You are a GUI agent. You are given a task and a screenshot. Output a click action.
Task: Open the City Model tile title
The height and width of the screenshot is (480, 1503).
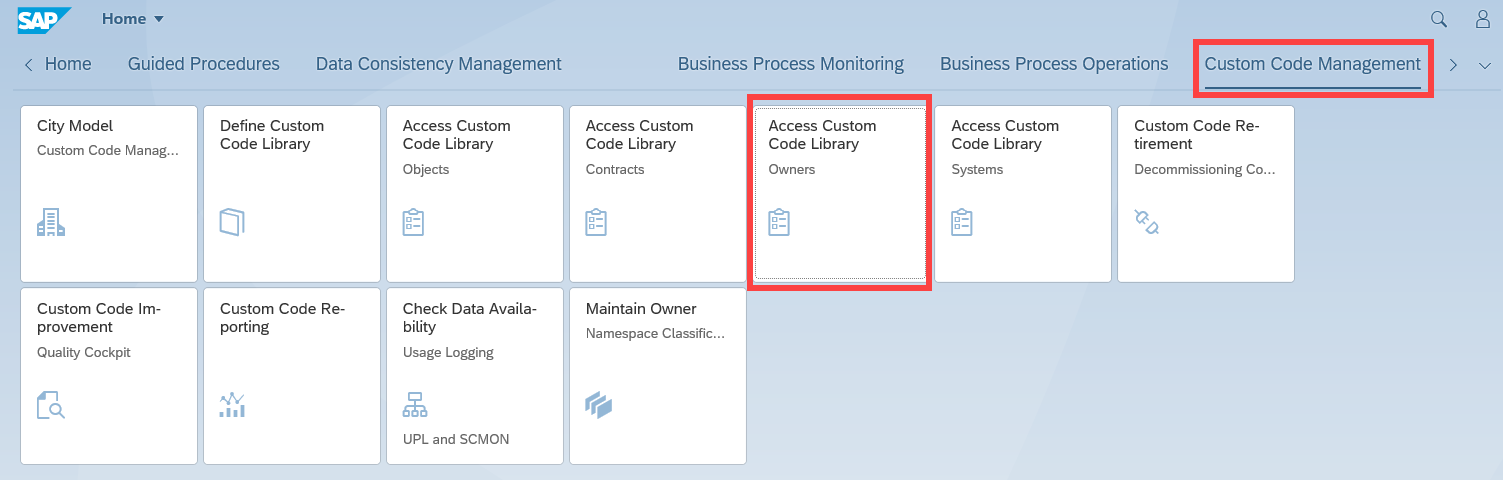tap(75, 126)
